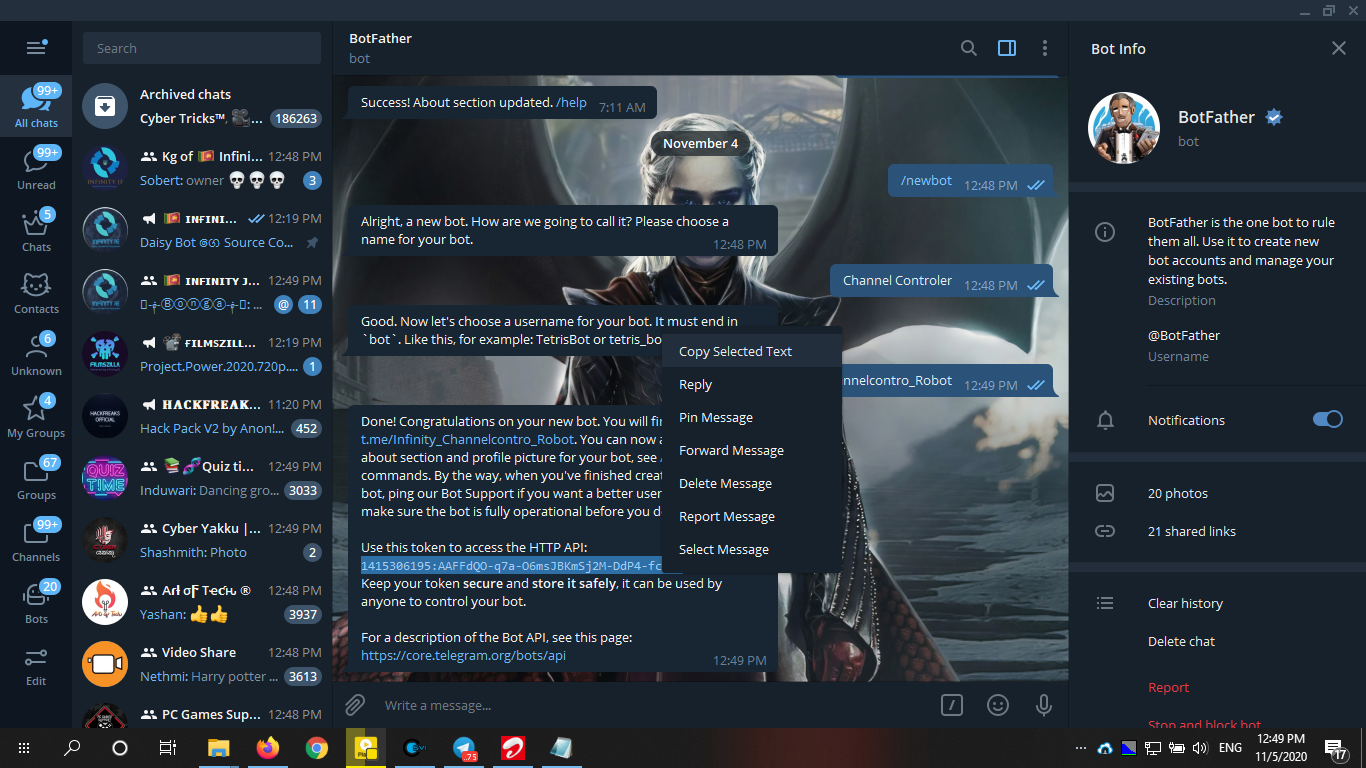Screen dimensions: 1366x768
Task: Close the Bot Info panel
Action: pyautogui.click(x=1339, y=48)
